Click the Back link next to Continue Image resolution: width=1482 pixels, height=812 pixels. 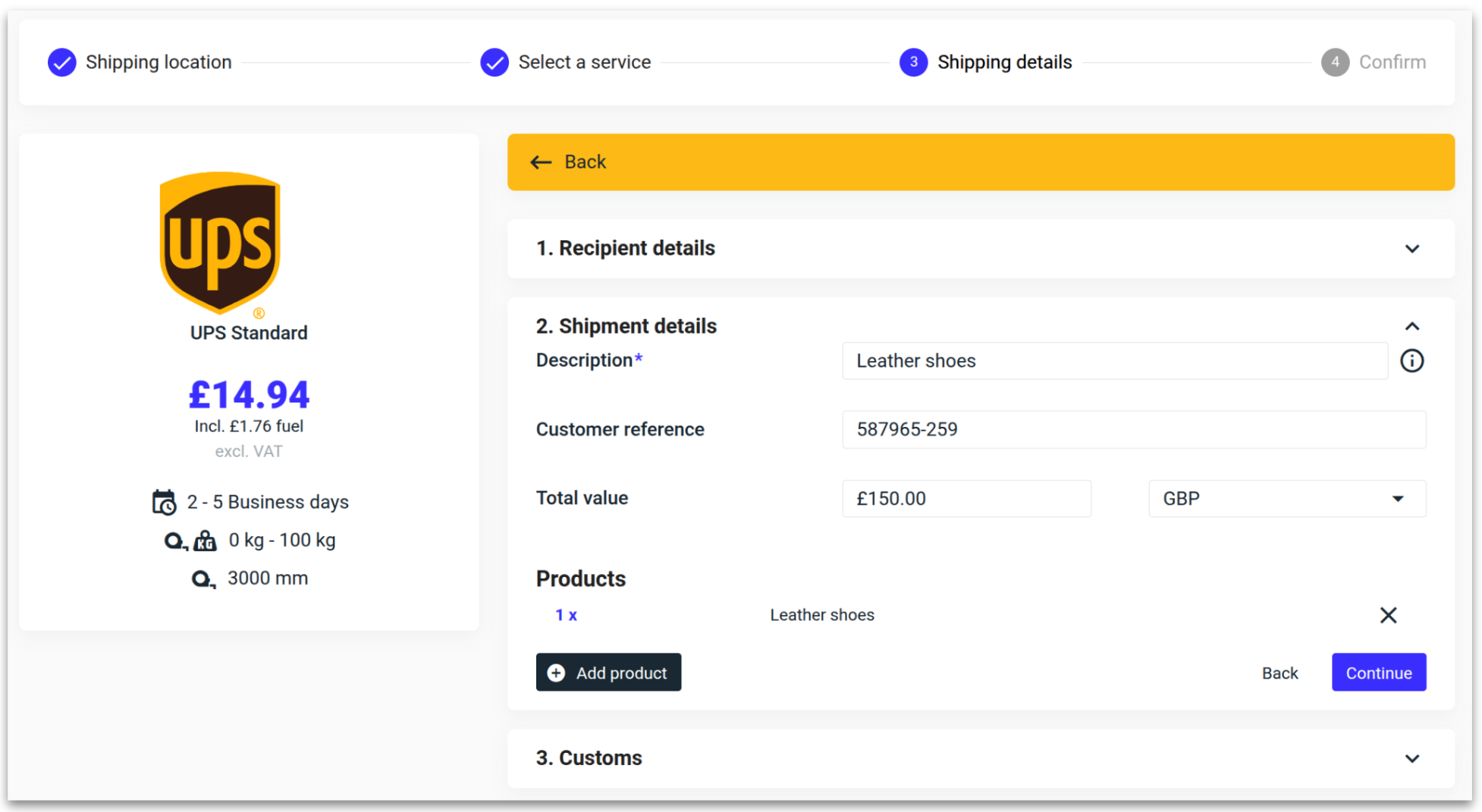(x=1279, y=673)
